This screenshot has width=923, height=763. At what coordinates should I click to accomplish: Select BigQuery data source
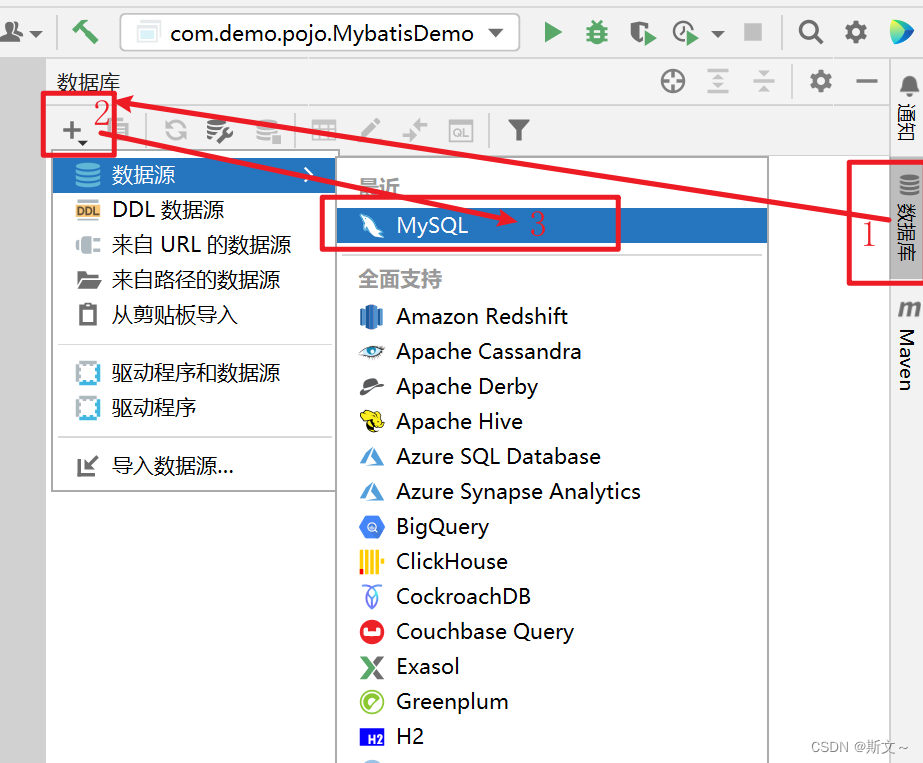point(552,526)
